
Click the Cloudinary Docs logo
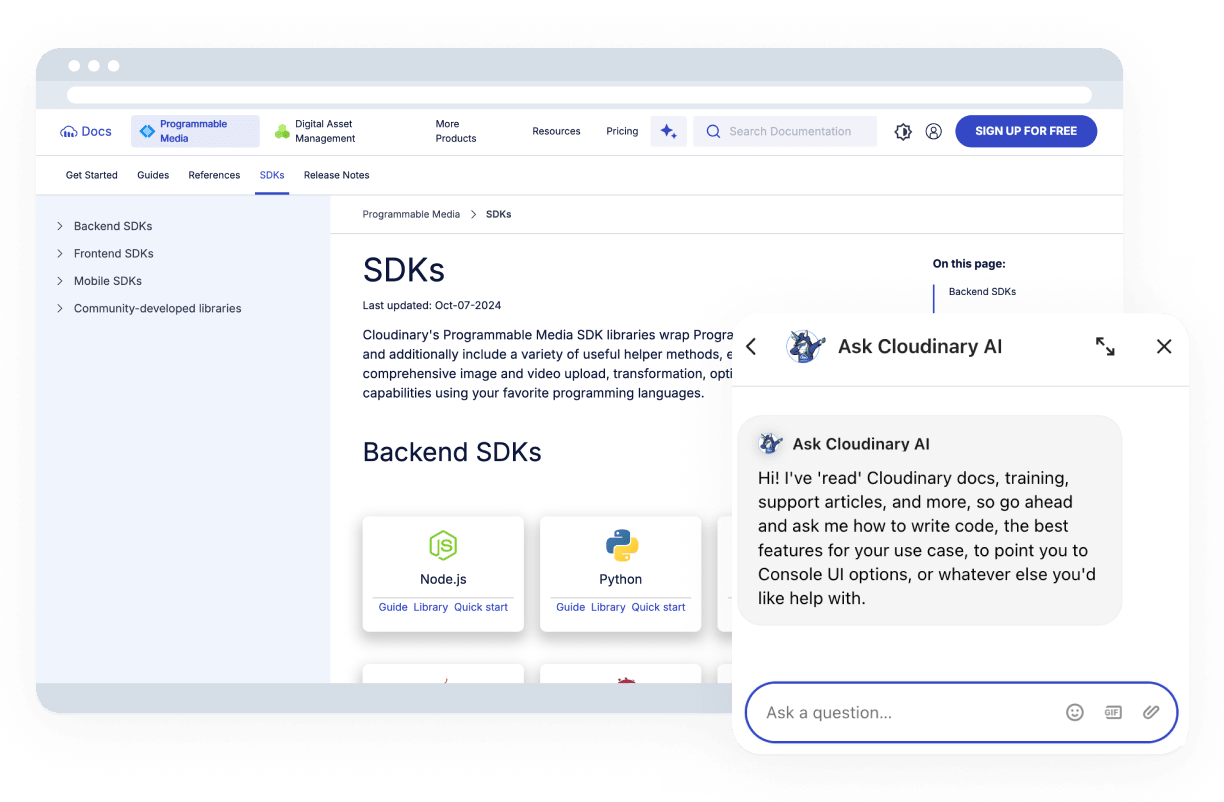click(86, 131)
